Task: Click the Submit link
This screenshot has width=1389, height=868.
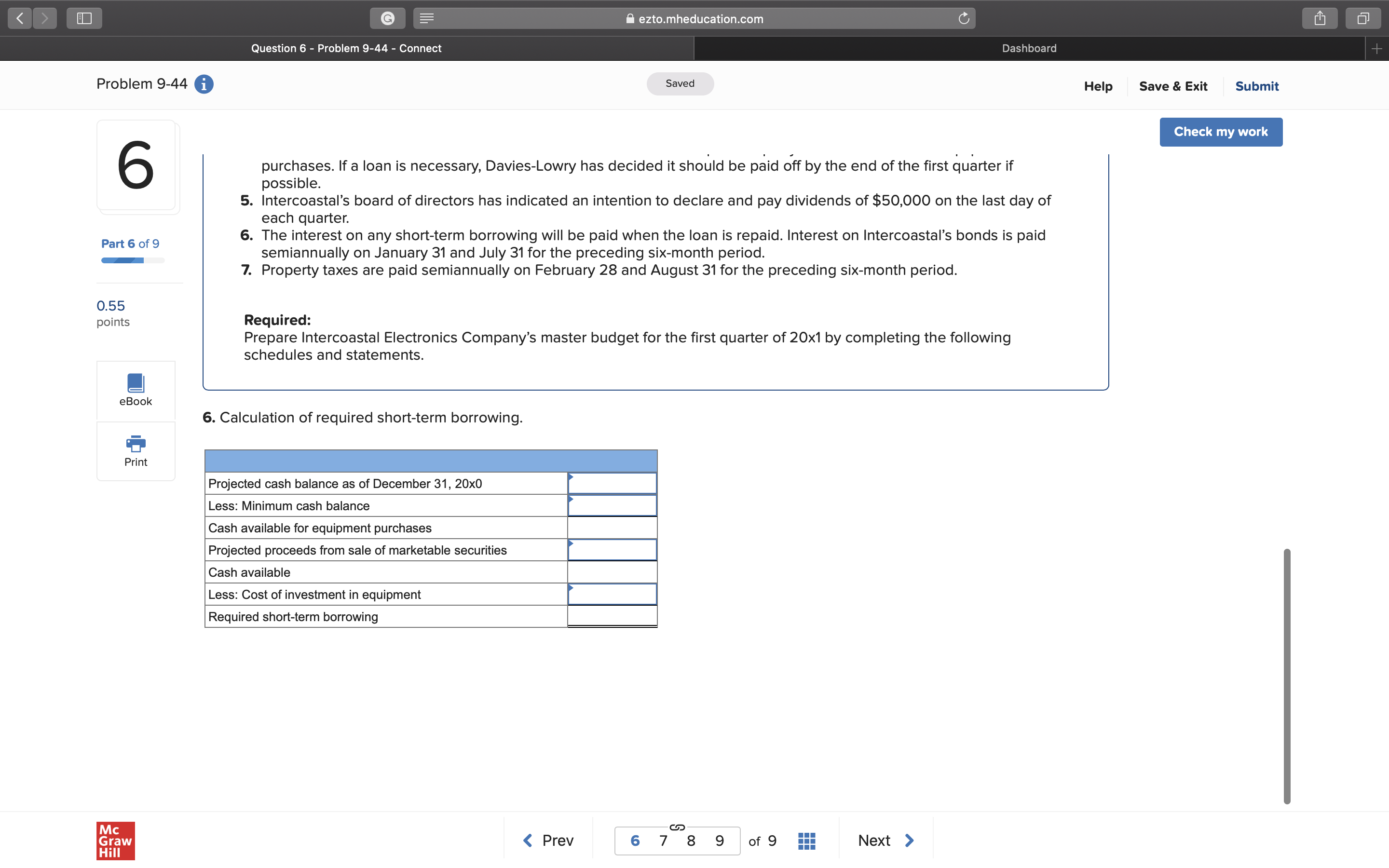Action: 1256,86
